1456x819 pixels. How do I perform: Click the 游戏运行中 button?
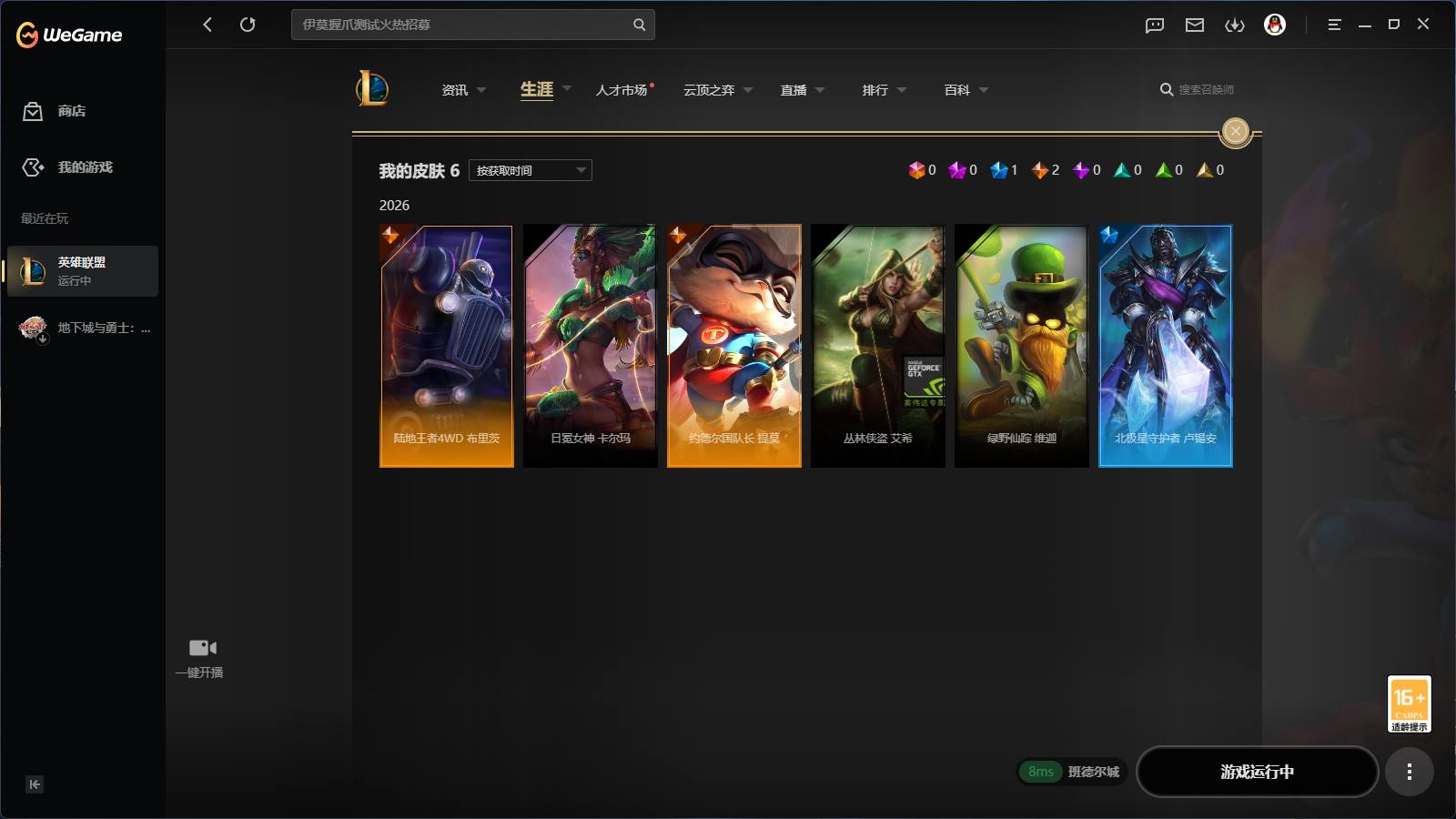[1258, 772]
